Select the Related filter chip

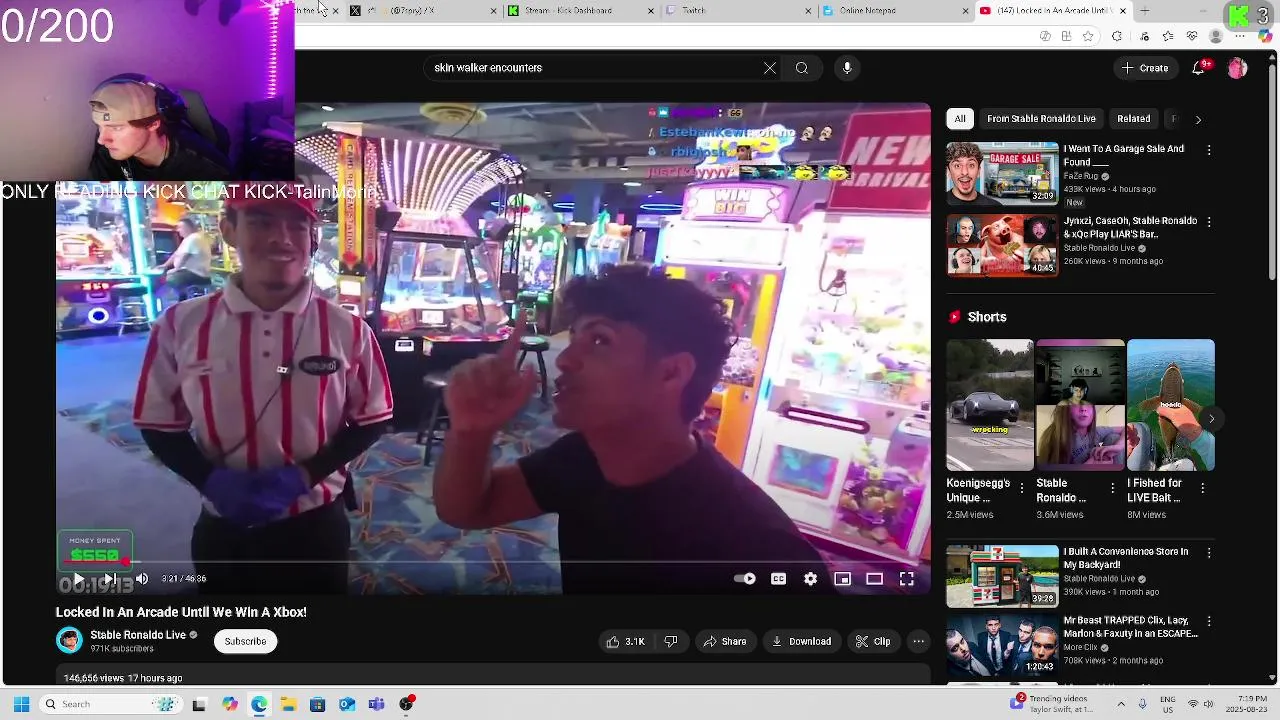pos(1133,118)
